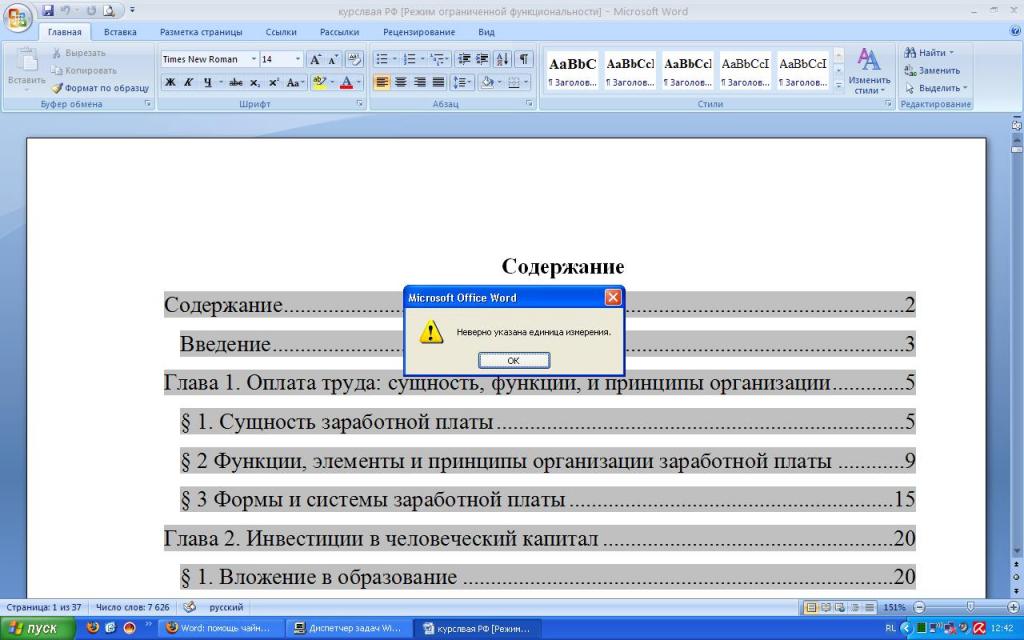Viewport: 1024px width, 640px height.
Task: Show paragraph marks (¶) icon
Action: pyautogui.click(x=523, y=59)
